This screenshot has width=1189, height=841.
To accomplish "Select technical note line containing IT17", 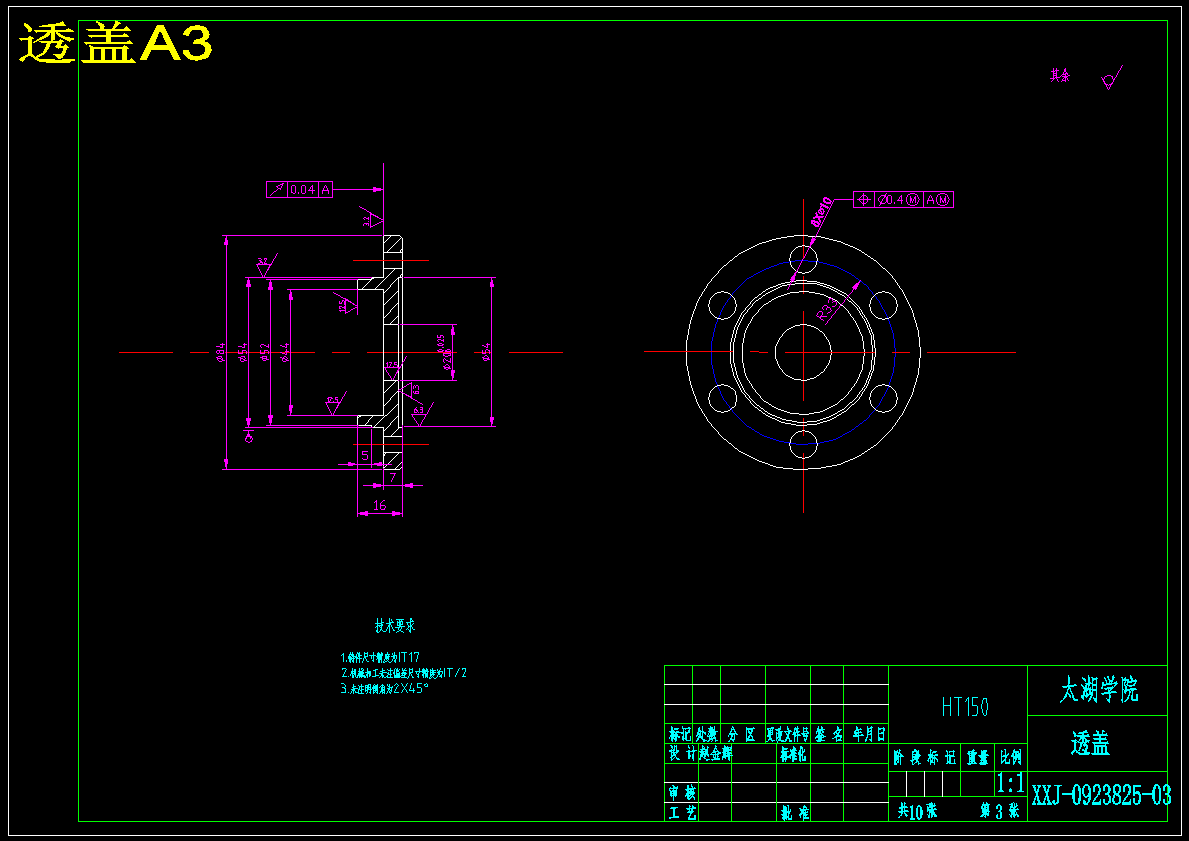I will 381,657.
